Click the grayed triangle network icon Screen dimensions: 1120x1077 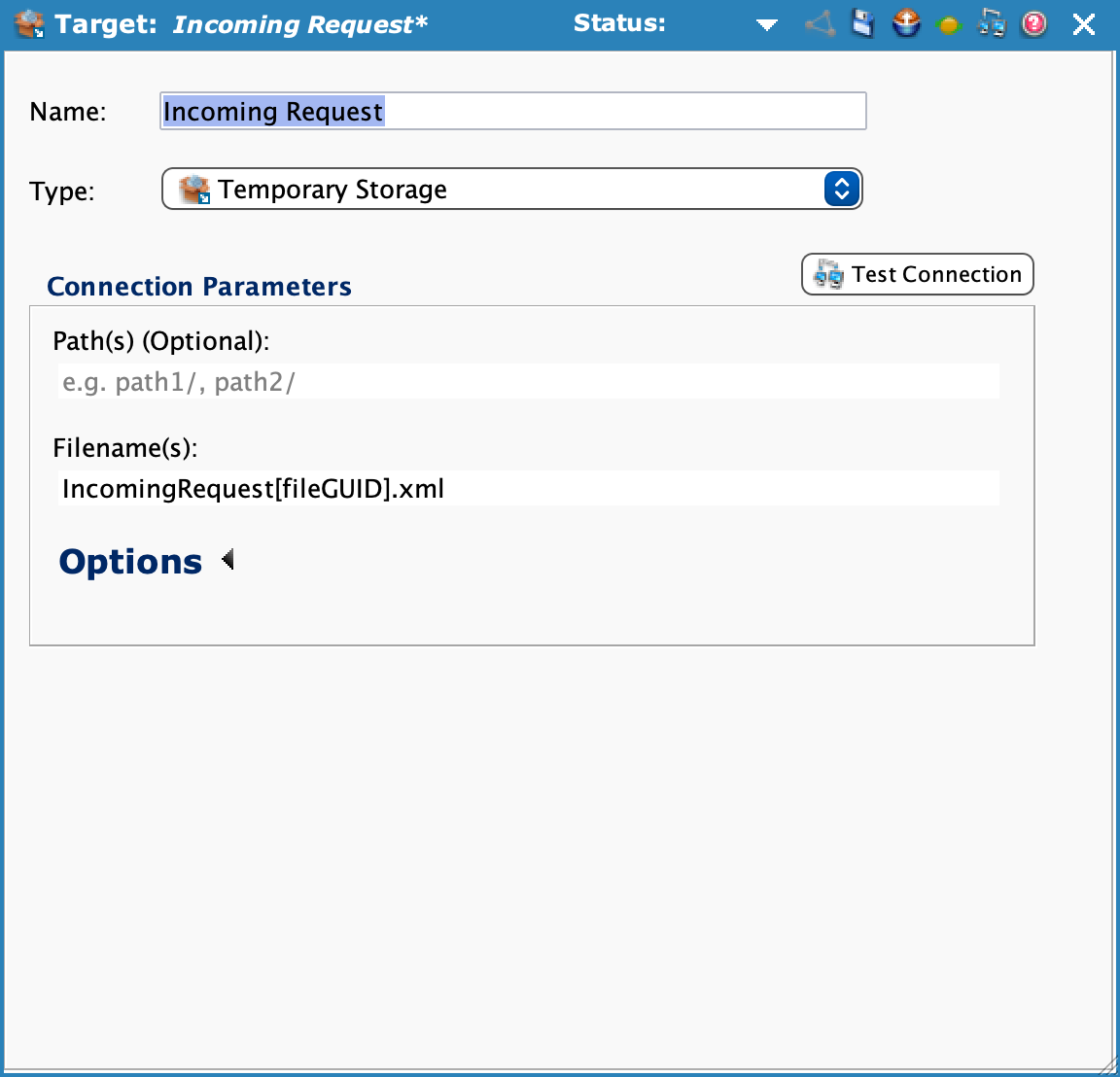tap(821, 23)
